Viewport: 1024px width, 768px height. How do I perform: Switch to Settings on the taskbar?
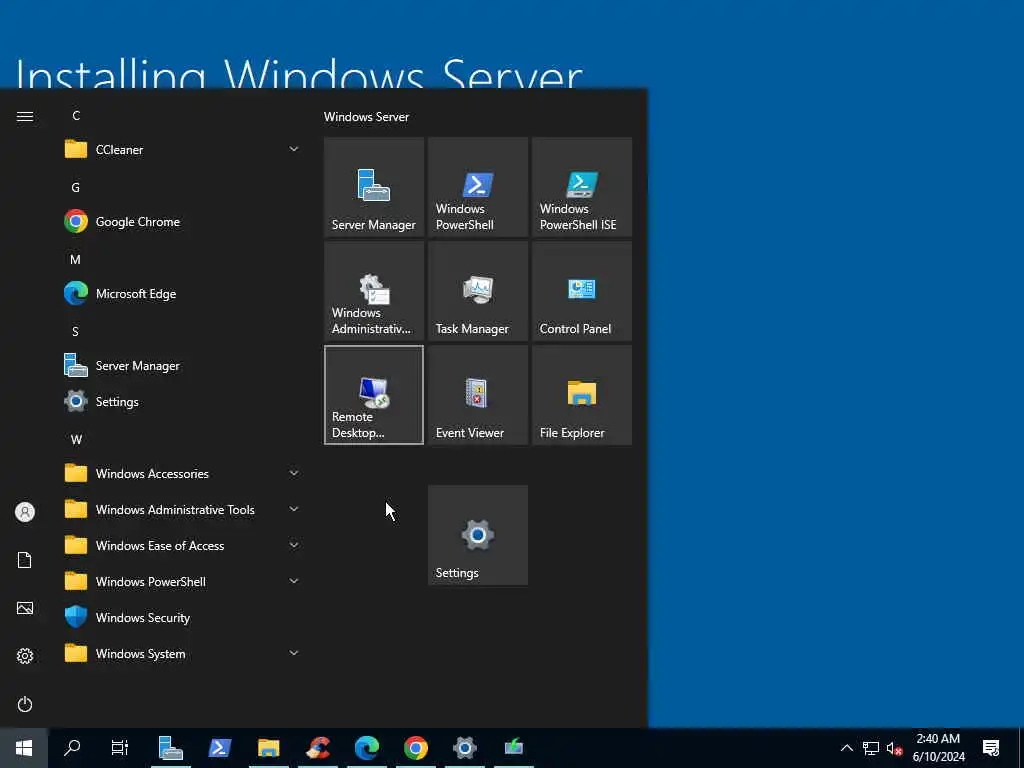[464, 748]
